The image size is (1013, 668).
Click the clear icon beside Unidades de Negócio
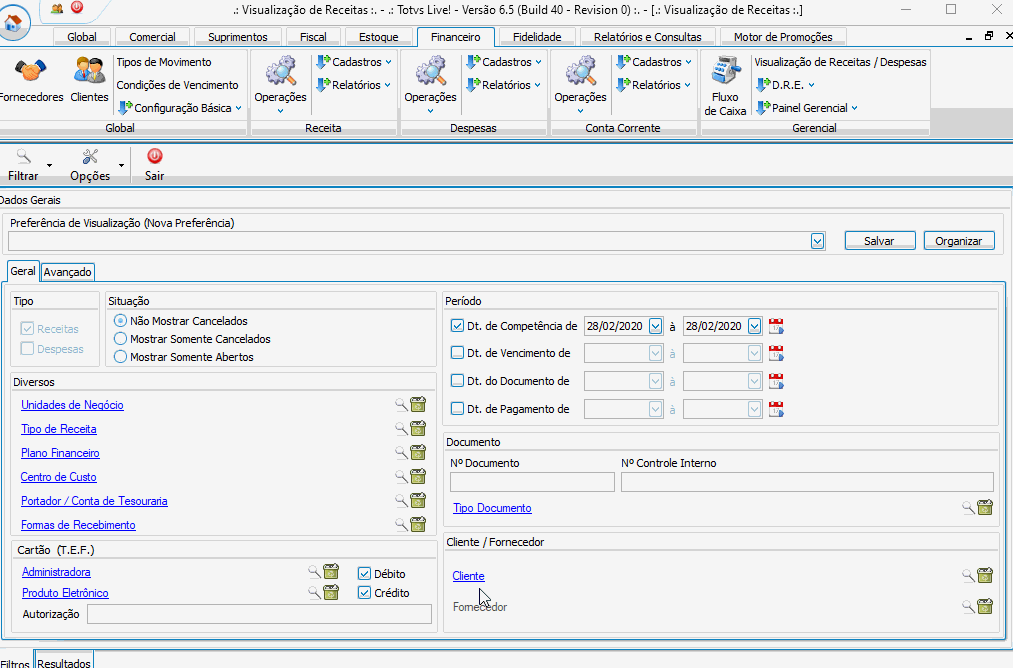pyautogui.click(x=419, y=404)
